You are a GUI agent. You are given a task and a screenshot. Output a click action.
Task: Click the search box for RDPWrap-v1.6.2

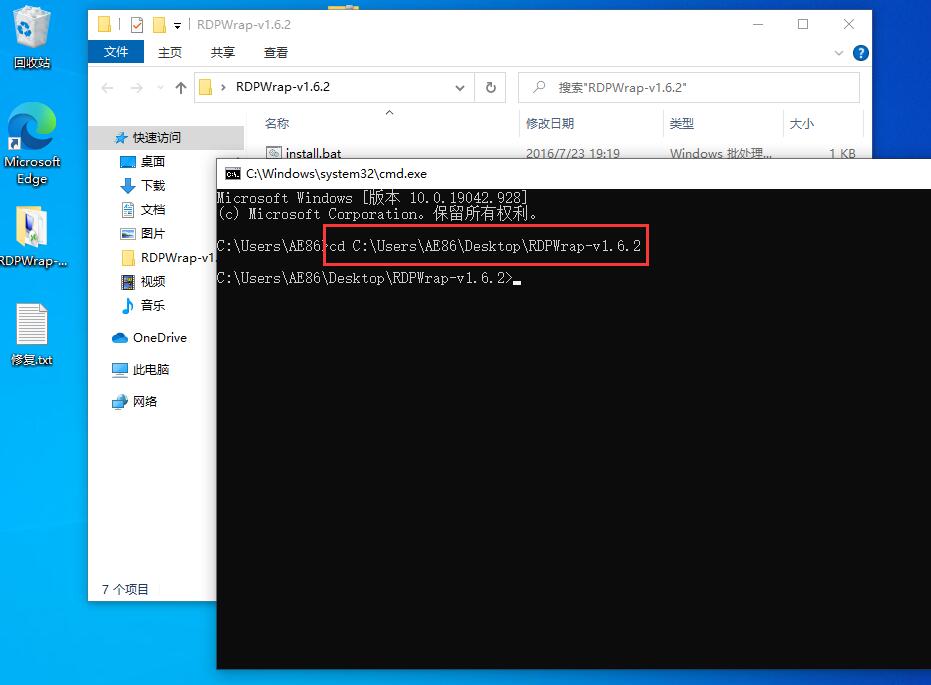pos(689,88)
